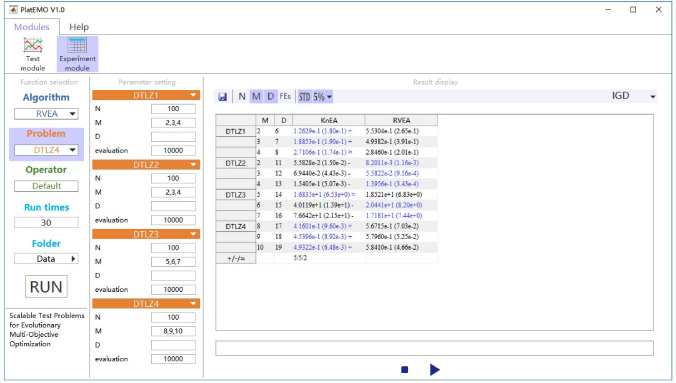676x383 pixels.
Task: Select the DTLZ3 row header in results
Action: coord(236,195)
